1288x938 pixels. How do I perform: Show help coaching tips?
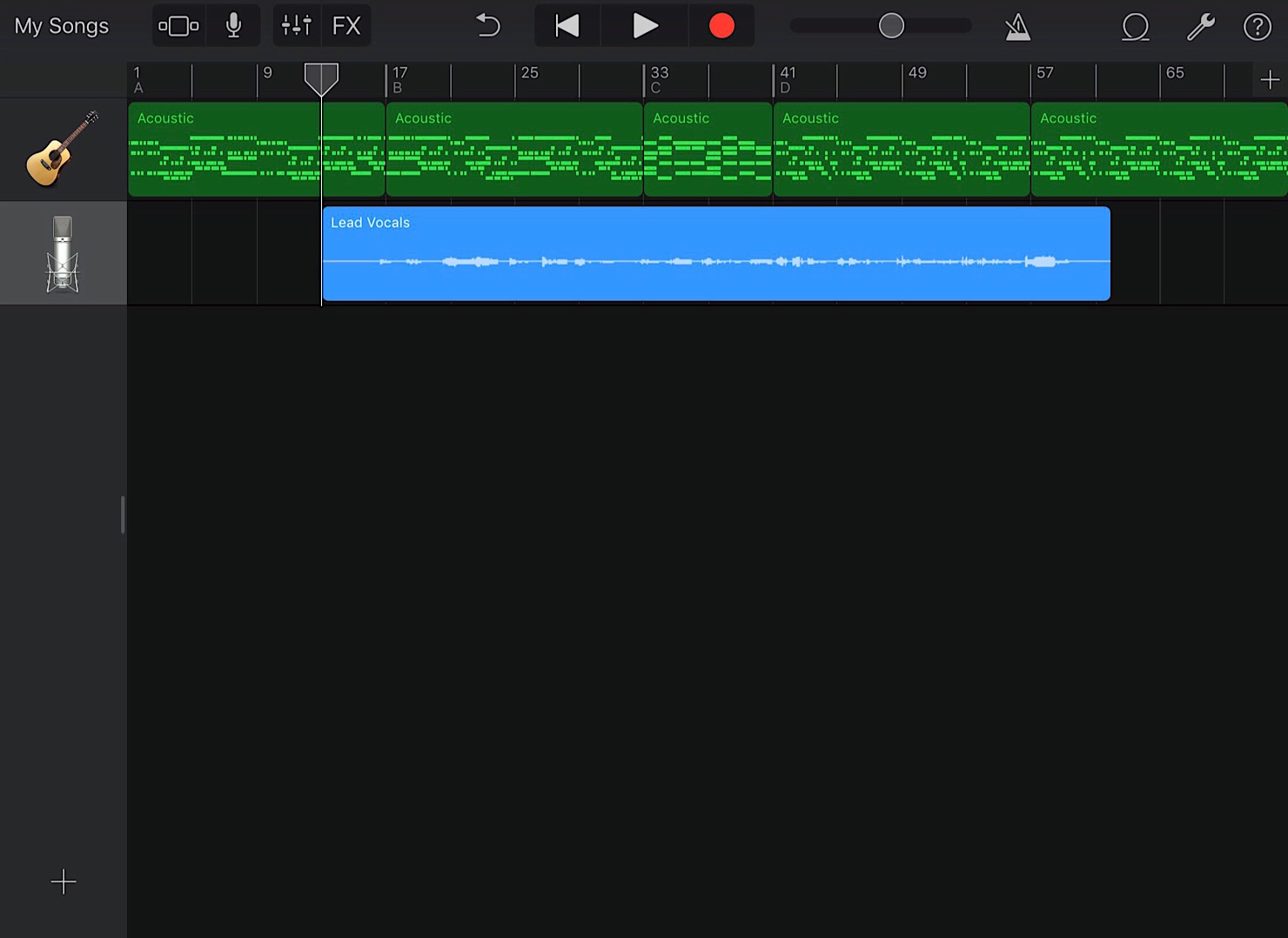[x=1258, y=27]
